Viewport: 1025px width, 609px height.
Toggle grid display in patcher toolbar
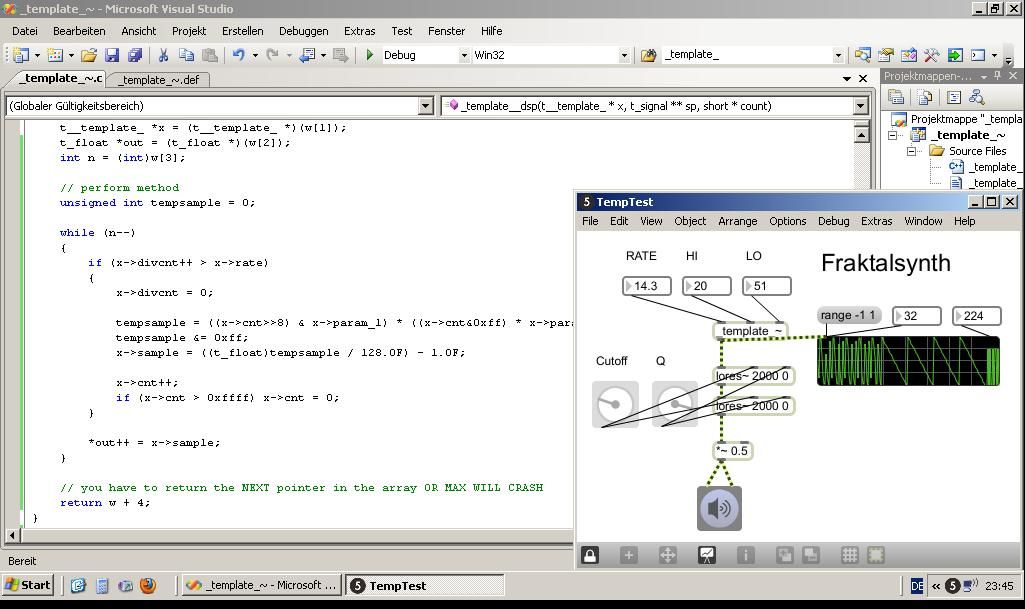coord(849,555)
